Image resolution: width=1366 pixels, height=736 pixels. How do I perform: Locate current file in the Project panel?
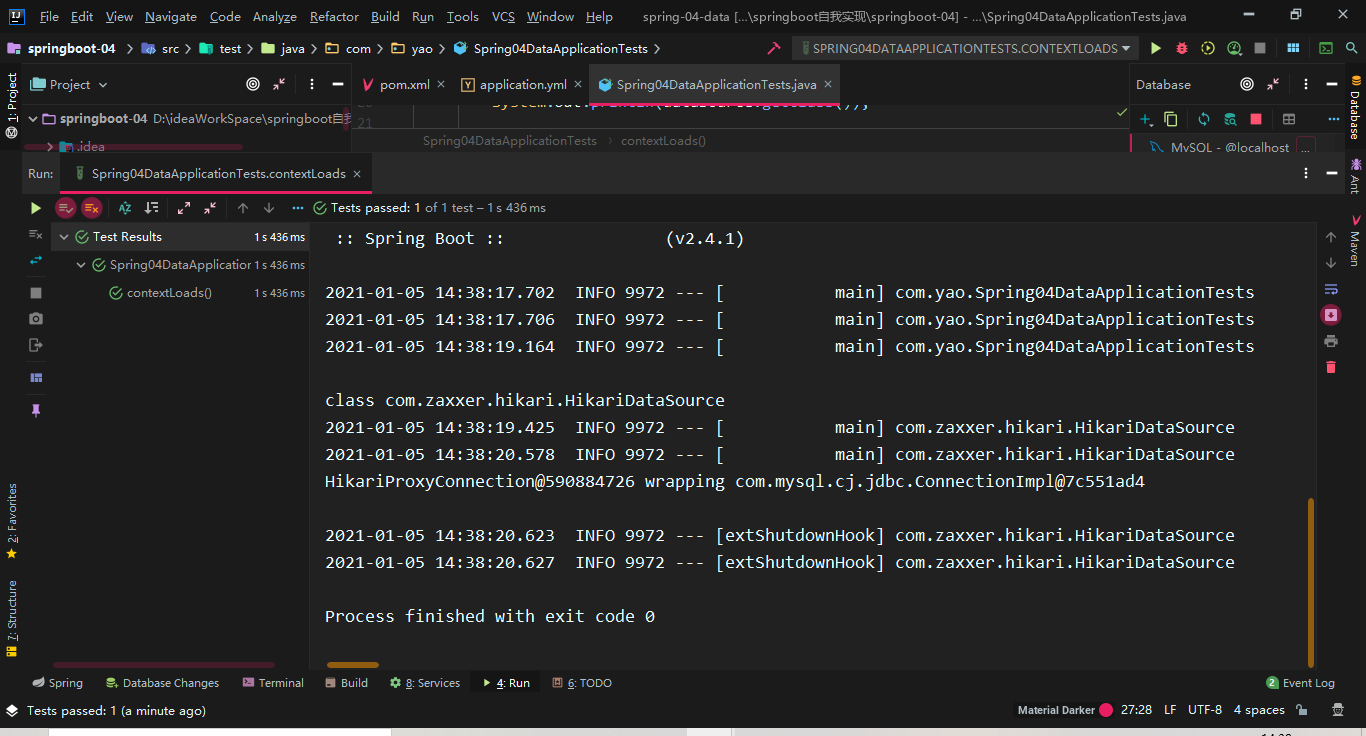point(253,85)
